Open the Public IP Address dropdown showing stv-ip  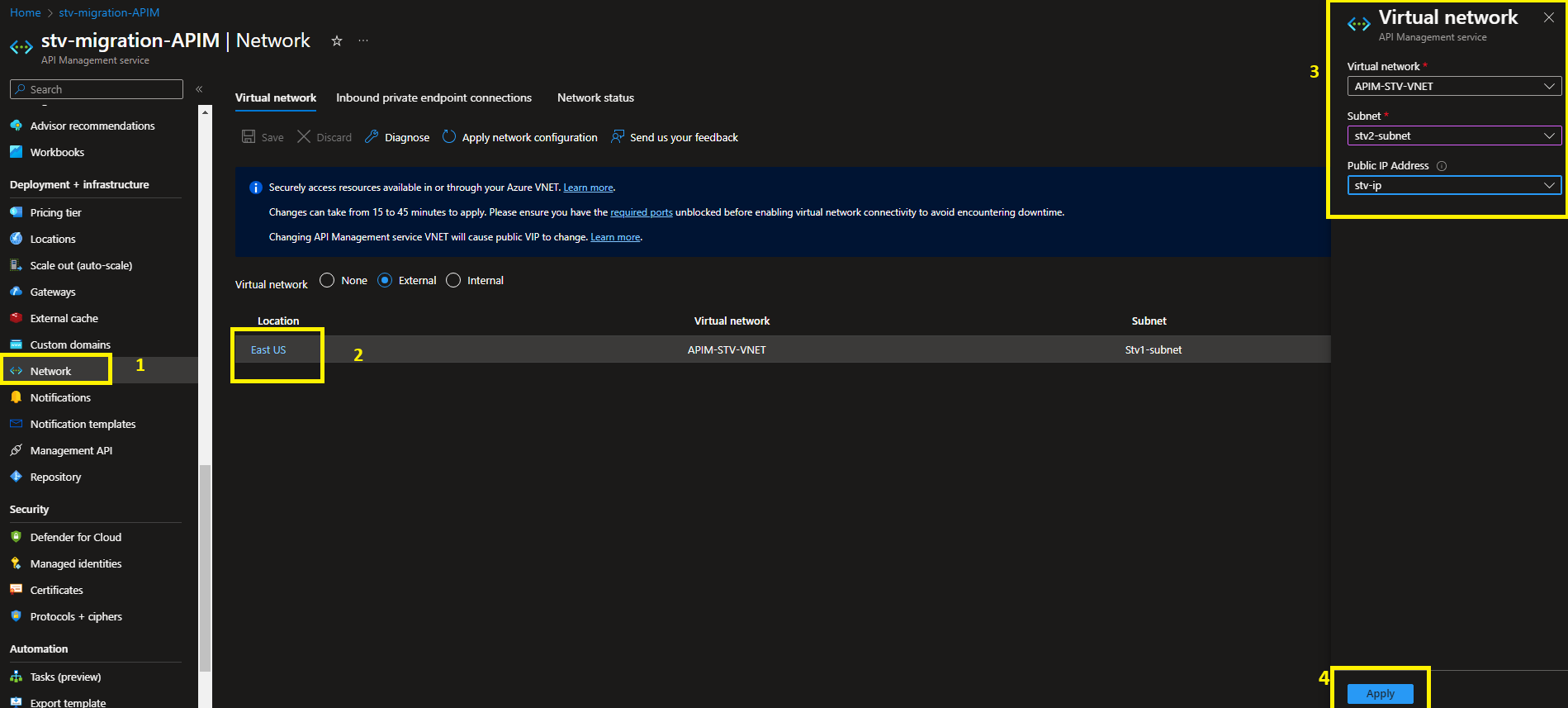1454,185
